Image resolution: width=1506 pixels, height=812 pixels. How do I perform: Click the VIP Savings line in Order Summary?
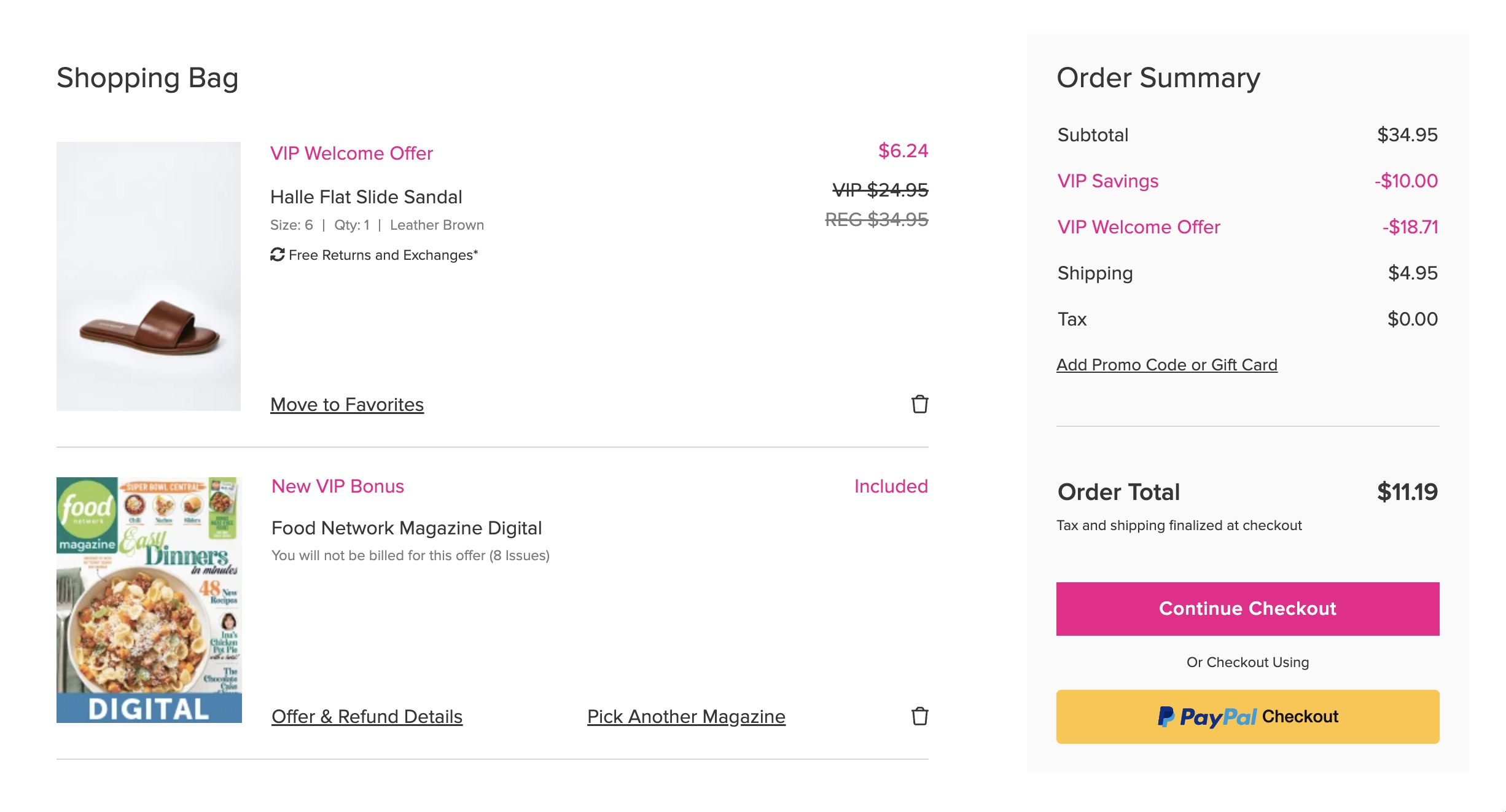(x=1107, y=181)
